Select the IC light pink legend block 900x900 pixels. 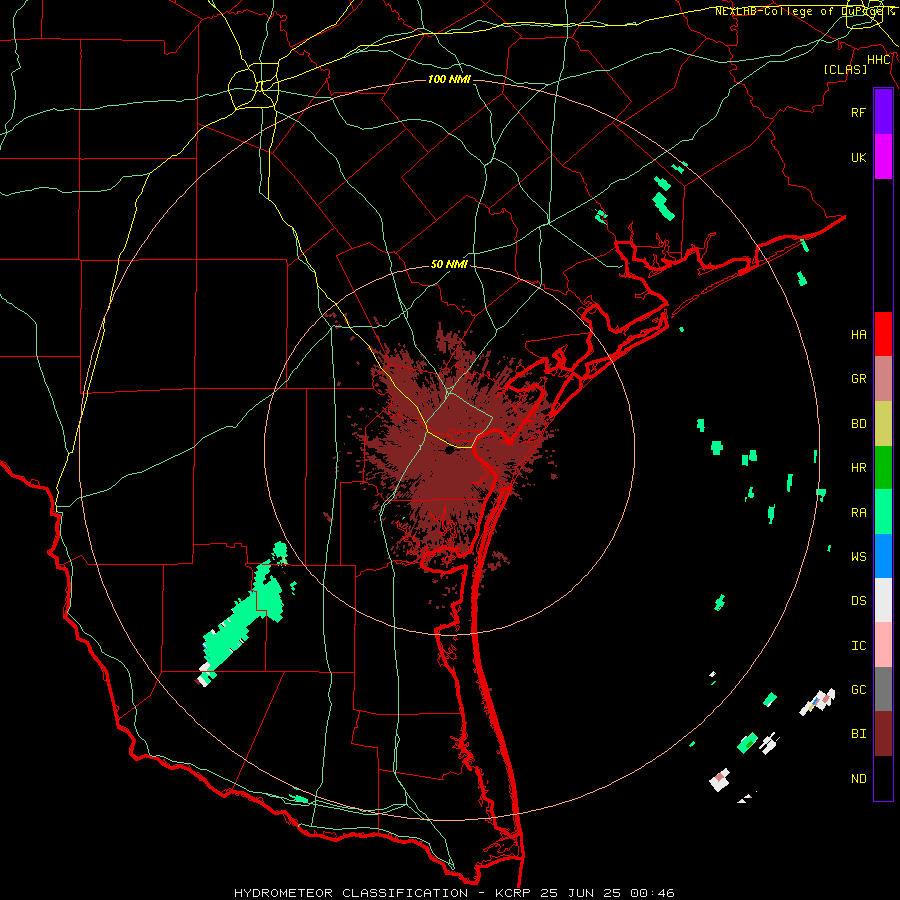[x=883, y=645]
